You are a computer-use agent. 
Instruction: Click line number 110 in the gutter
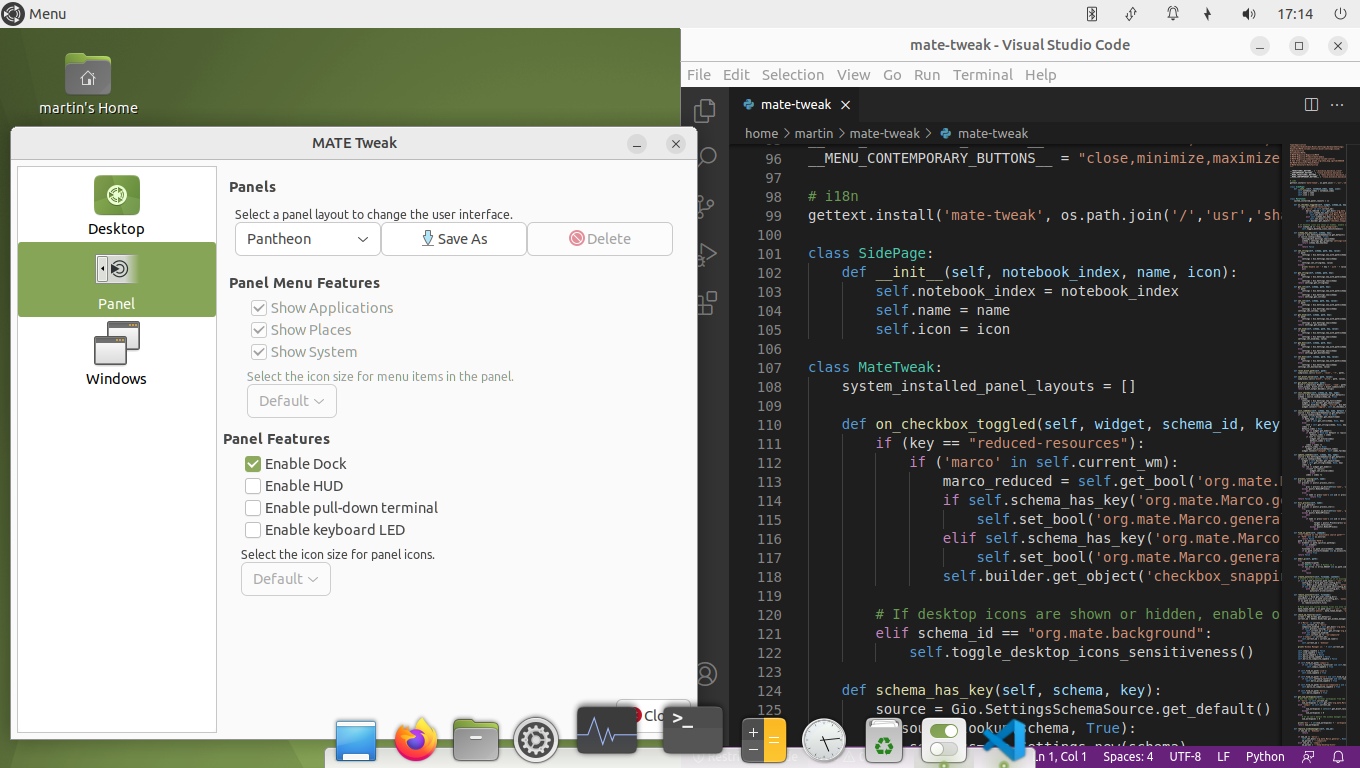(769, 424)
